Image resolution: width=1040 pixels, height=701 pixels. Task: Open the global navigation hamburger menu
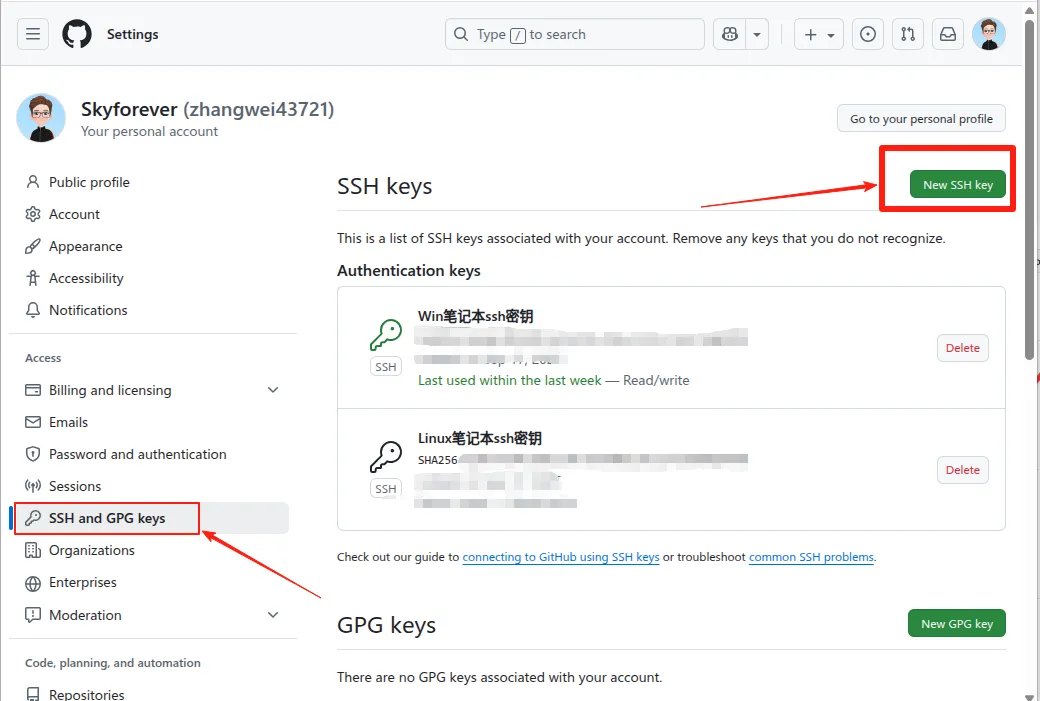pos(33,33)
